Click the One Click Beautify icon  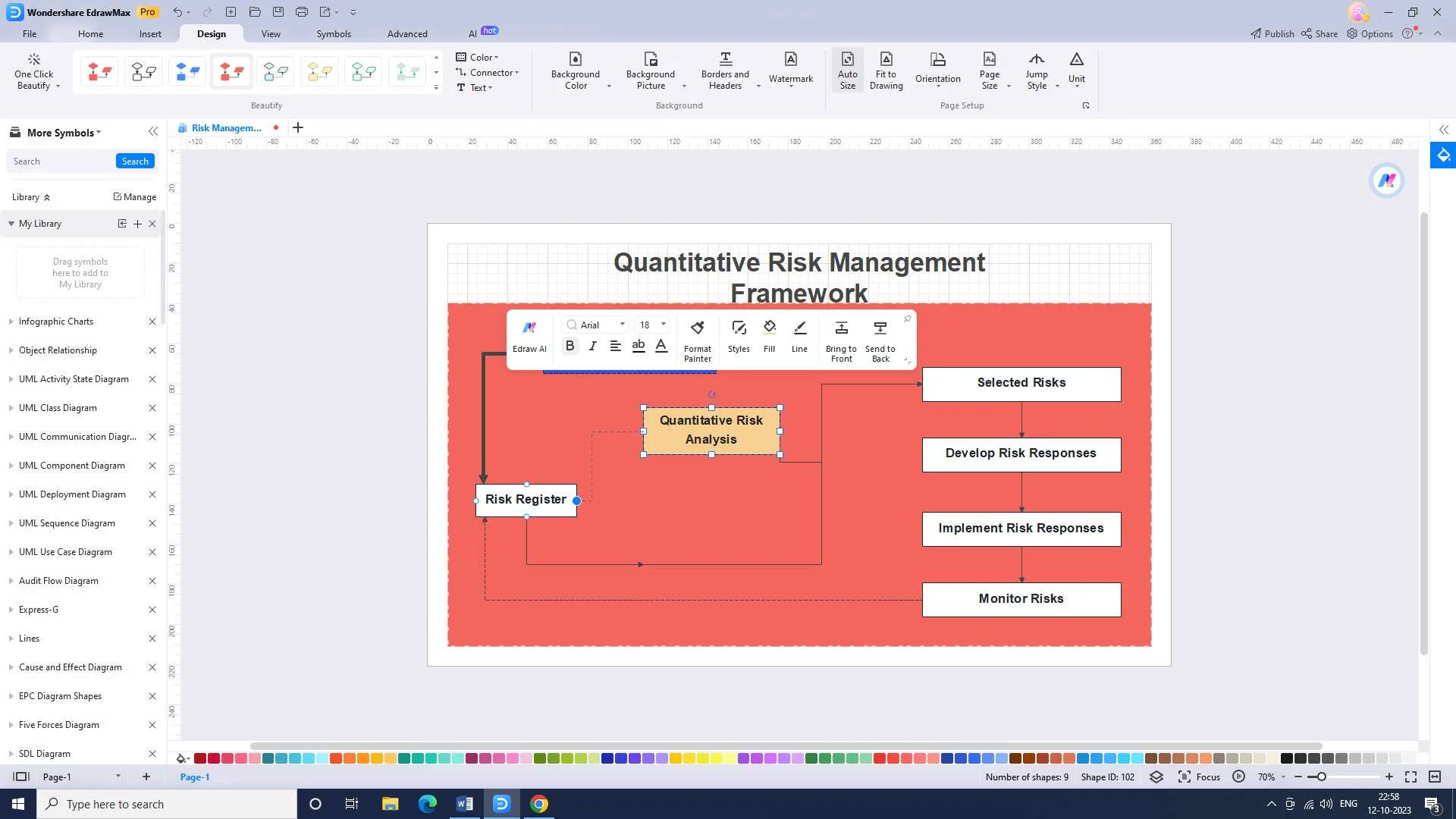point(33,70)
